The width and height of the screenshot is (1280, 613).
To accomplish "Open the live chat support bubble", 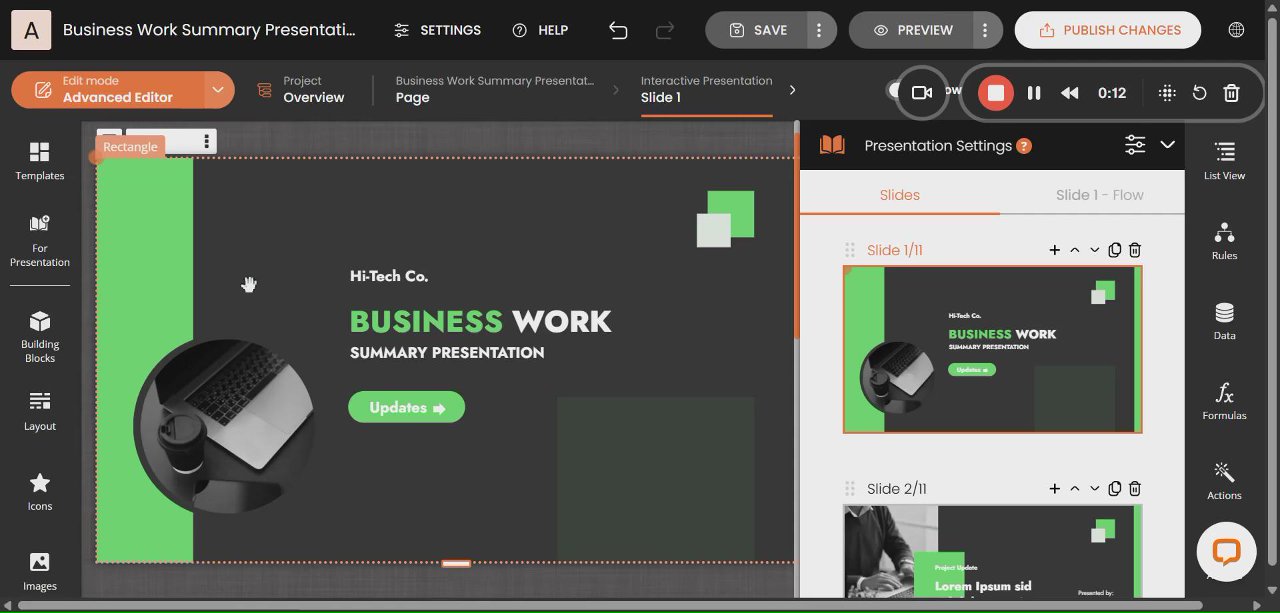I will coord(1226,552).
